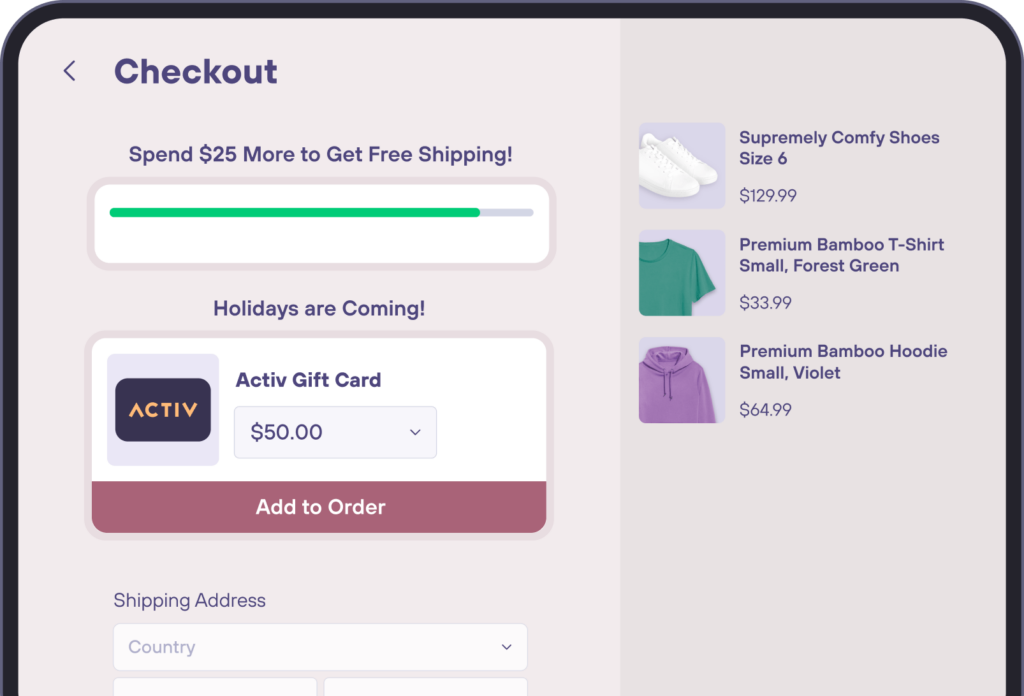Click the Checkout page heading
This screenshot has width=1024, height=696.
(196, 71)
